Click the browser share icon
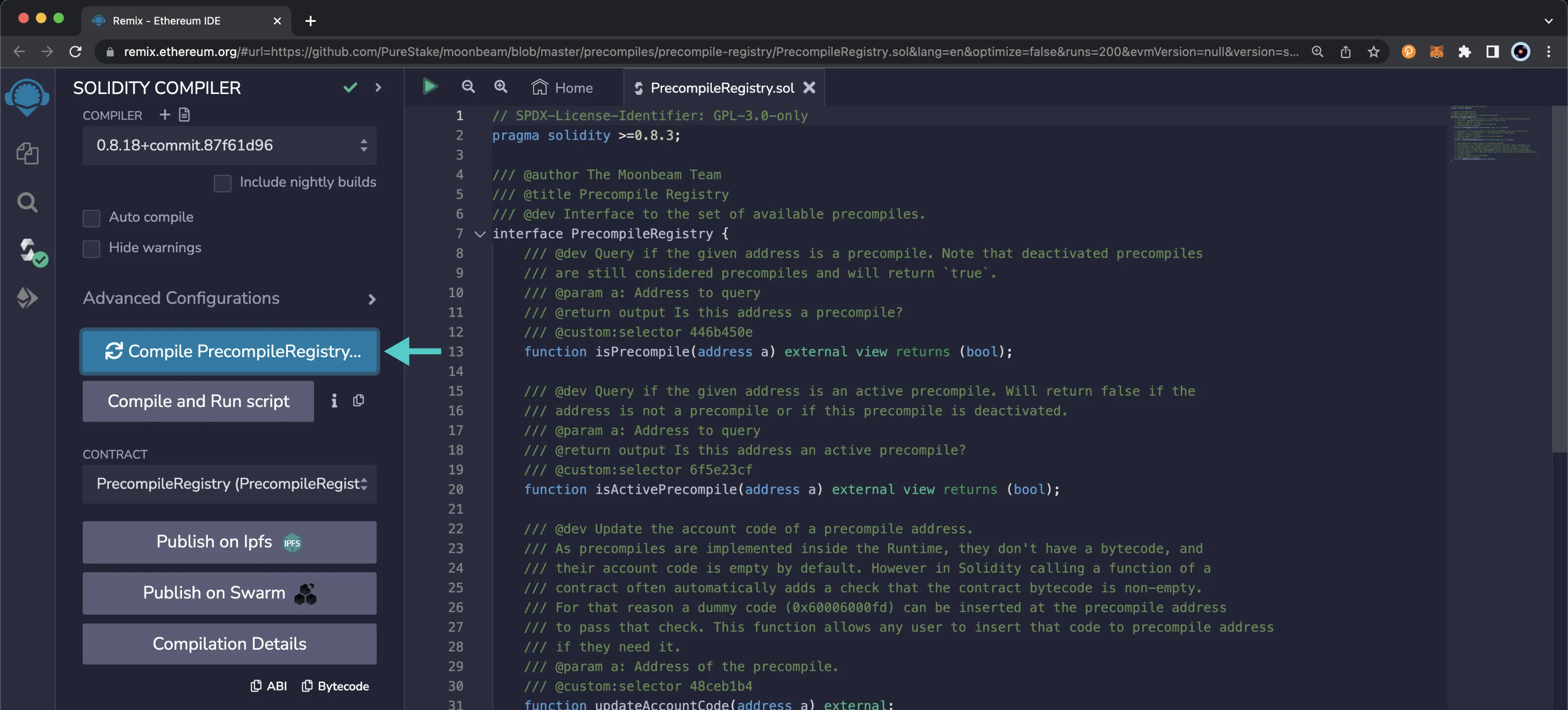The height and width of the screenshot is (710, 1568). click(x=1345, y=52)
